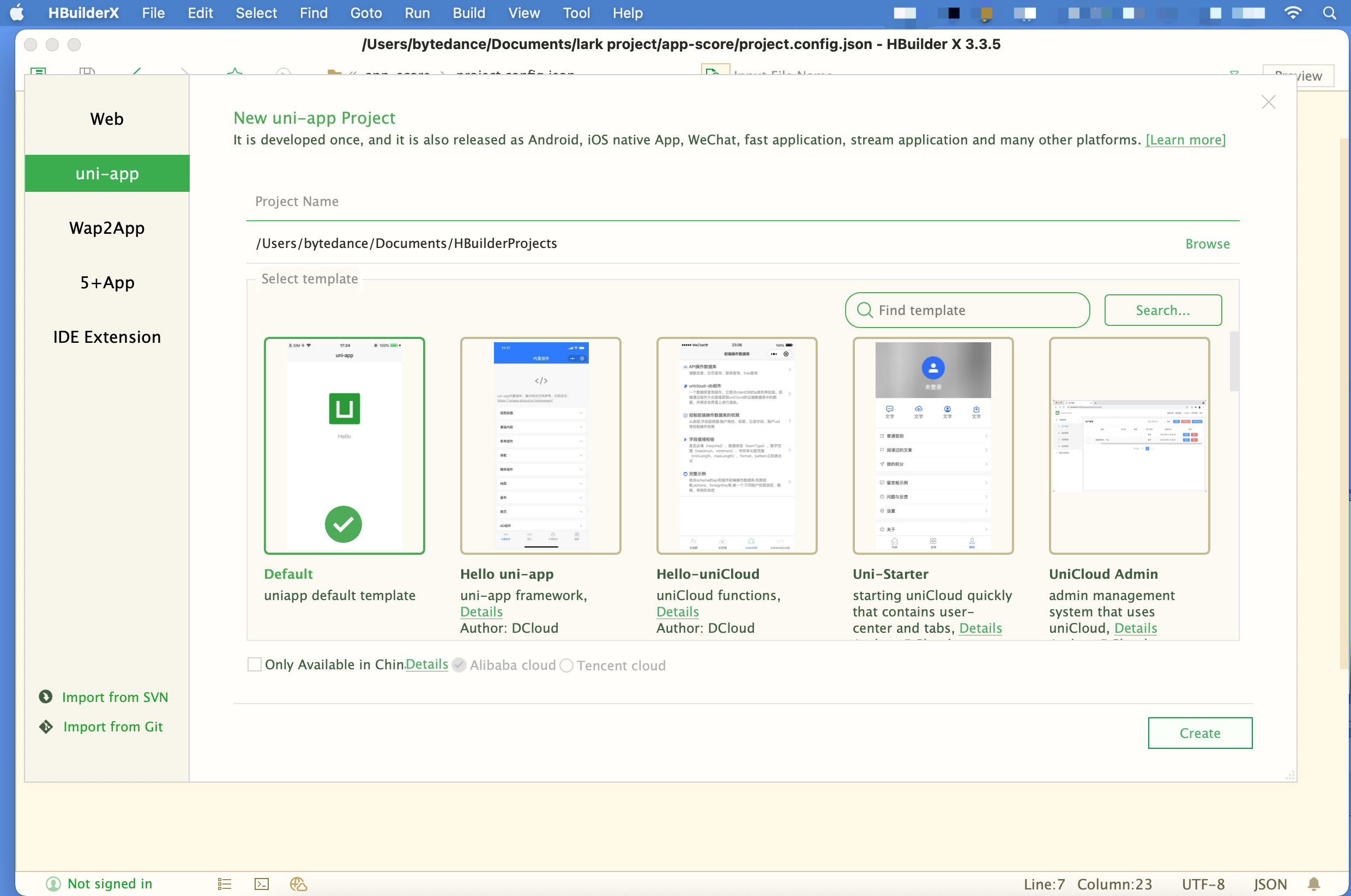The width and height of the screenshot is (1351, 896).
Task: Open the Learn more link
Action: [x=1185, y=140]
